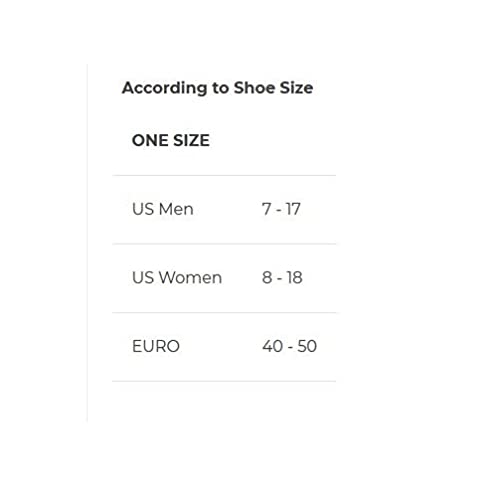Click the 8 - 18 size value
The height and width of the screenshot is (499, 500).
(x=282, y=278)
